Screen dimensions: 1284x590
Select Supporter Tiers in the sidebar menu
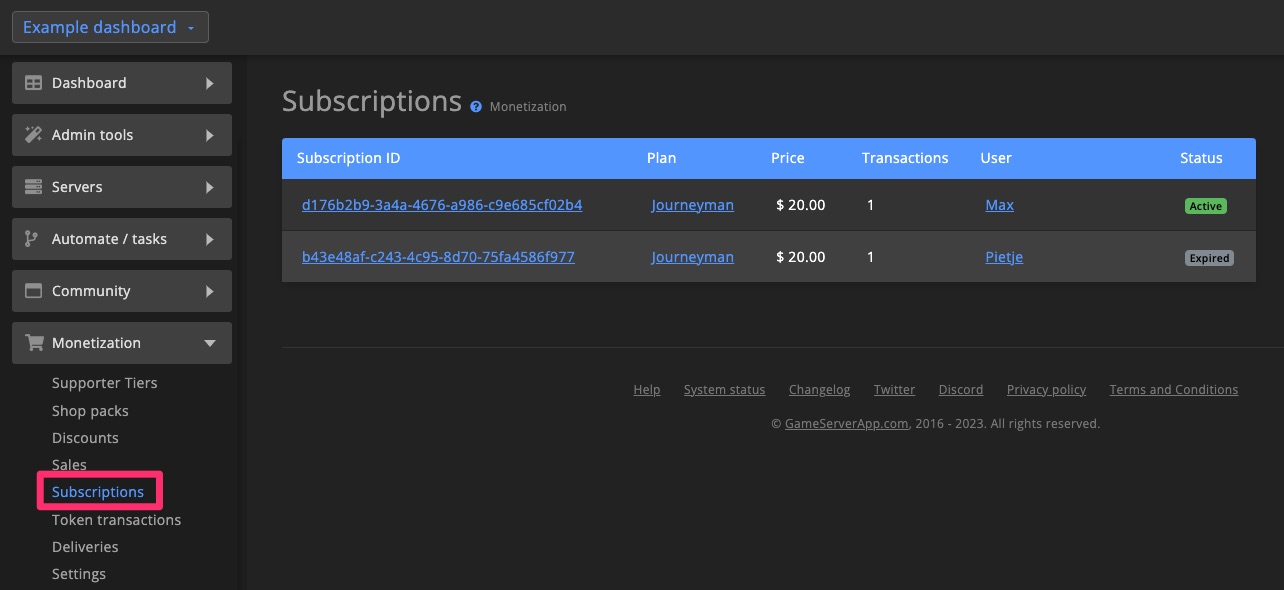104,383
